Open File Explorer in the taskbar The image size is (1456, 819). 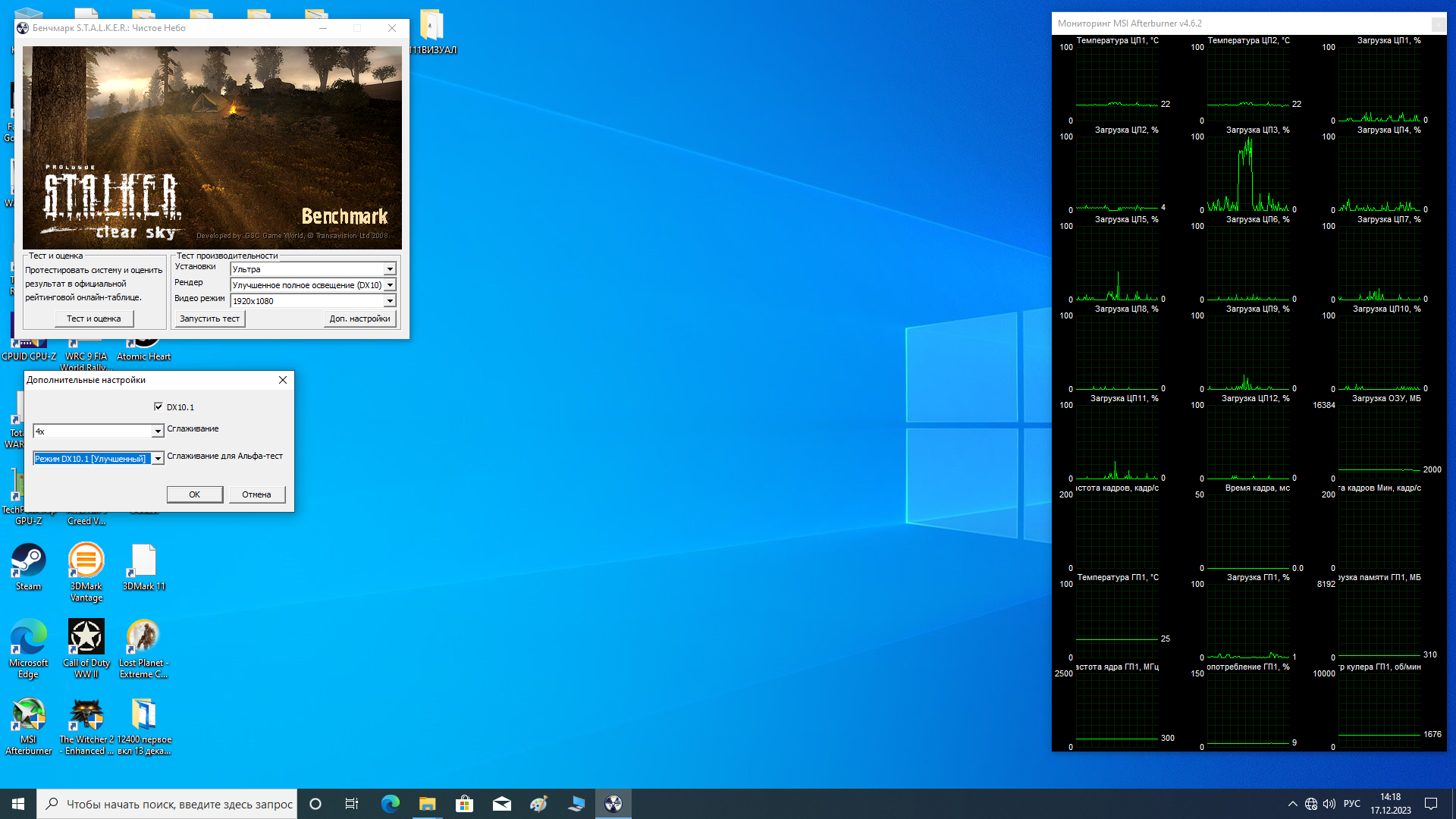pyautogui.click(x=427, y=804)
